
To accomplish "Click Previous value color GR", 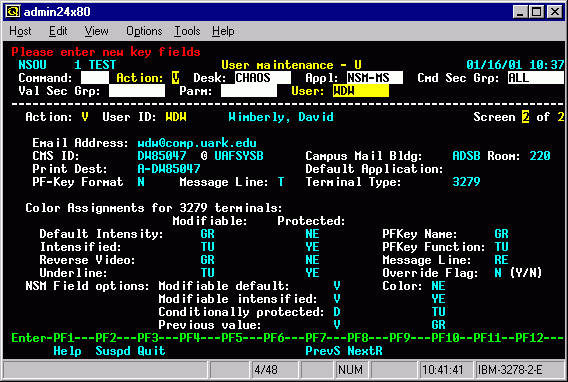I will coord(438,325).
